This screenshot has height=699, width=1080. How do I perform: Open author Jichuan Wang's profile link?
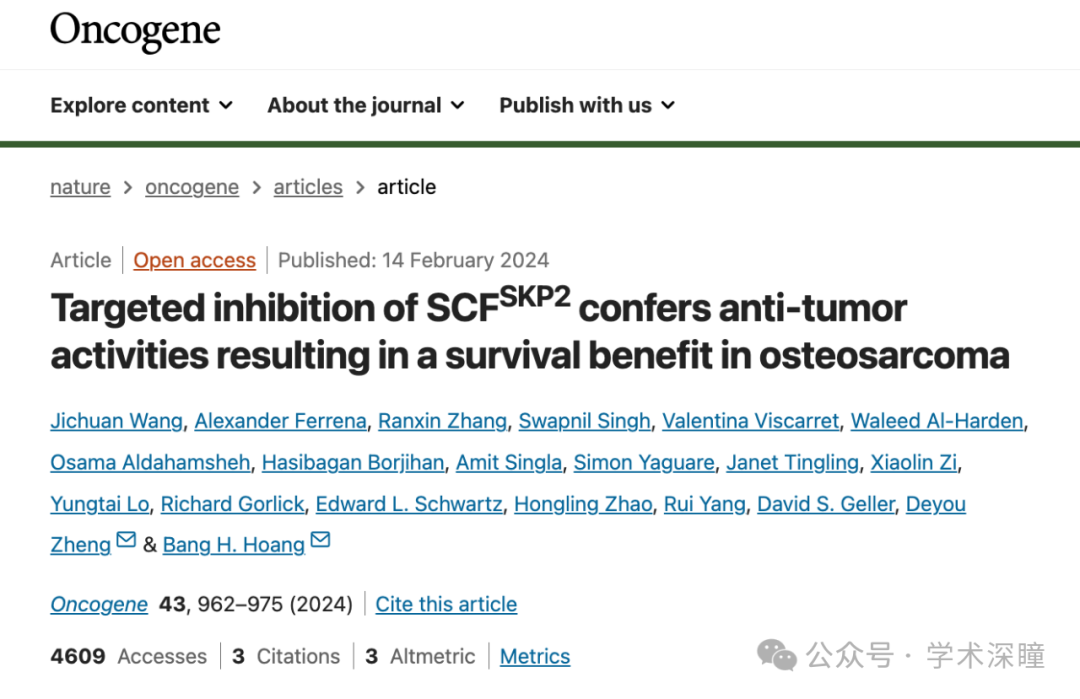point(116,421)
